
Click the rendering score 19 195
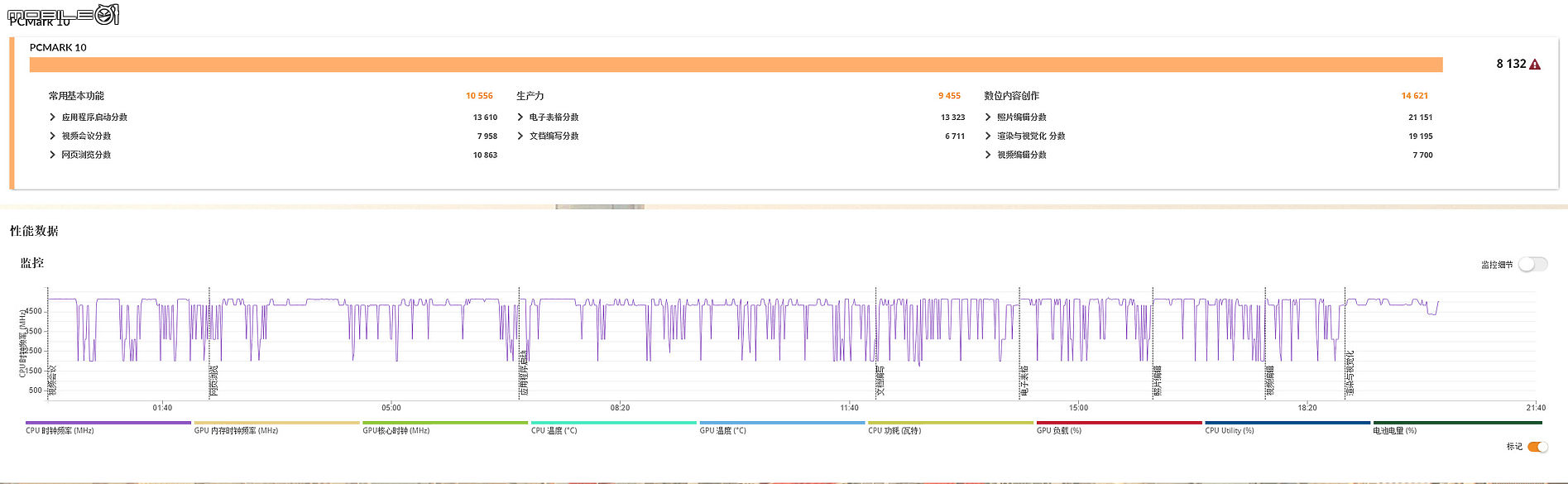(x=1421, y=137)
